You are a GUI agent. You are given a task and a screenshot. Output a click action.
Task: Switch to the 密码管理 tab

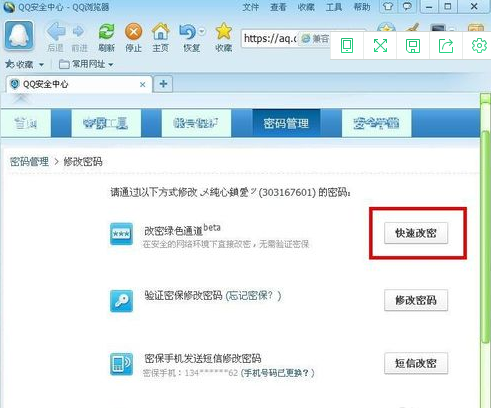tap(286, 123)
